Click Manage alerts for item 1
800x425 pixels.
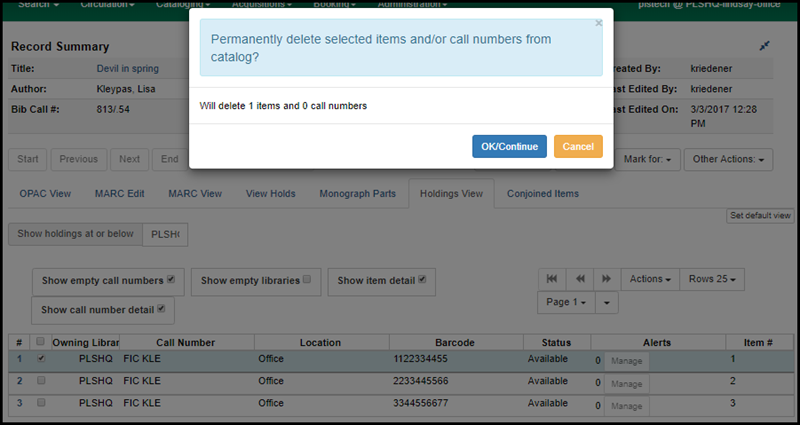(627, 361)
